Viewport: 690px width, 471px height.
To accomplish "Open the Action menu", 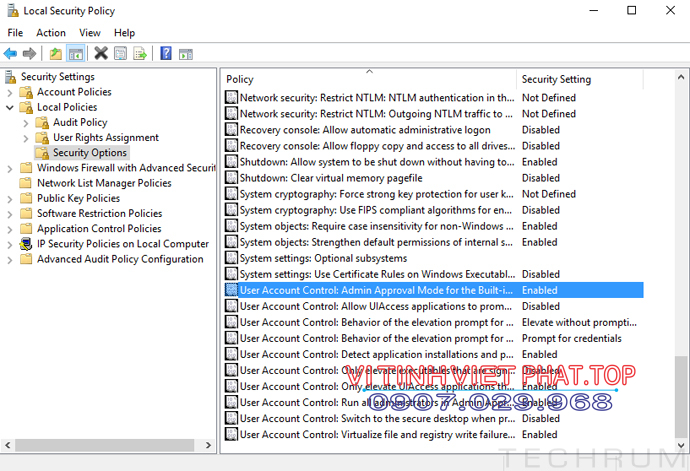I will coord(51,33).
